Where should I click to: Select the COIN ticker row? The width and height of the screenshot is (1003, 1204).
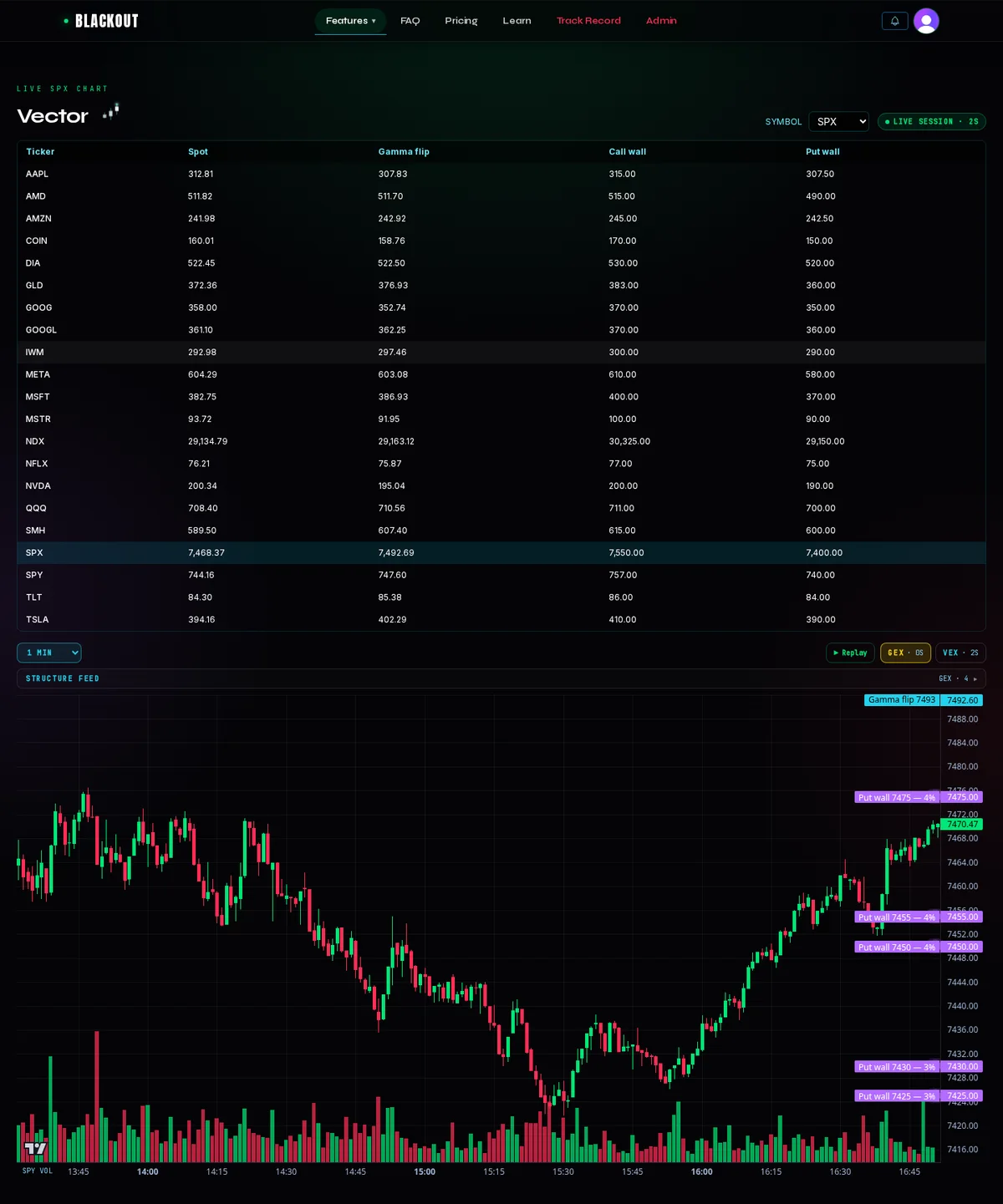click(501, 241)
